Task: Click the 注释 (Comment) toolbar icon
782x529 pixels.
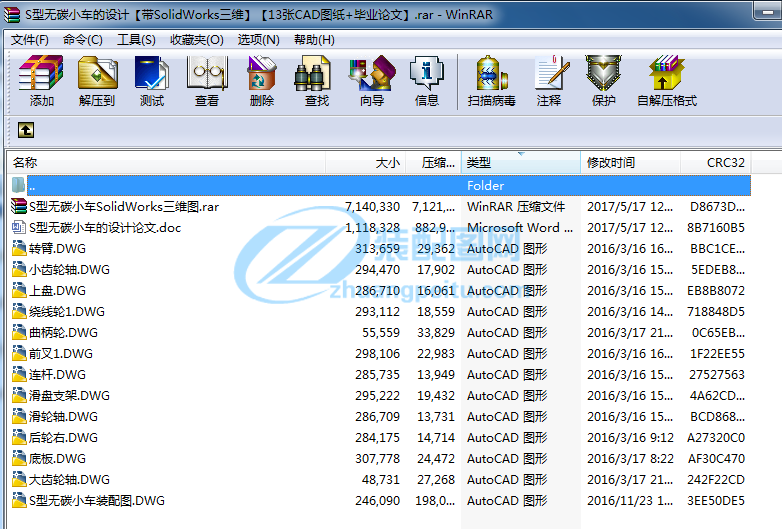Action: (x=552, y=73)
